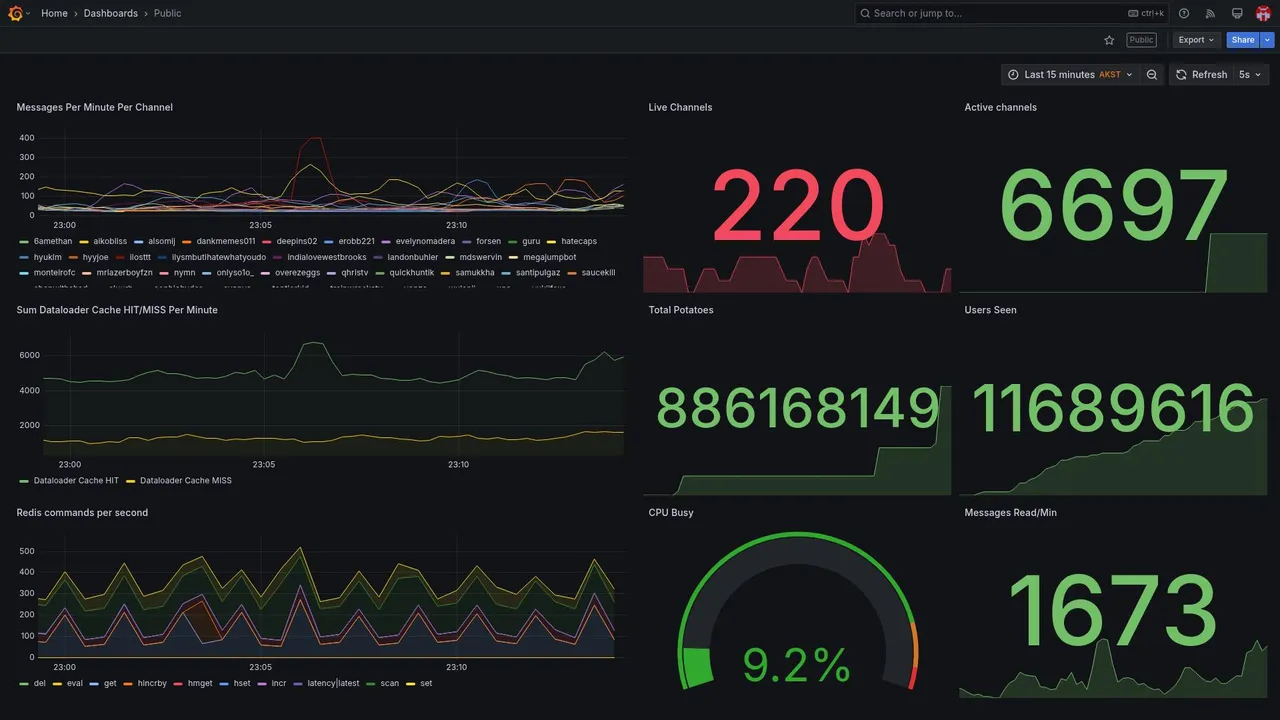This screenshot has width=1280, height=720.
Task: Open the 5s refresh interval dropdown
Action: click(x=1250, y=75)
